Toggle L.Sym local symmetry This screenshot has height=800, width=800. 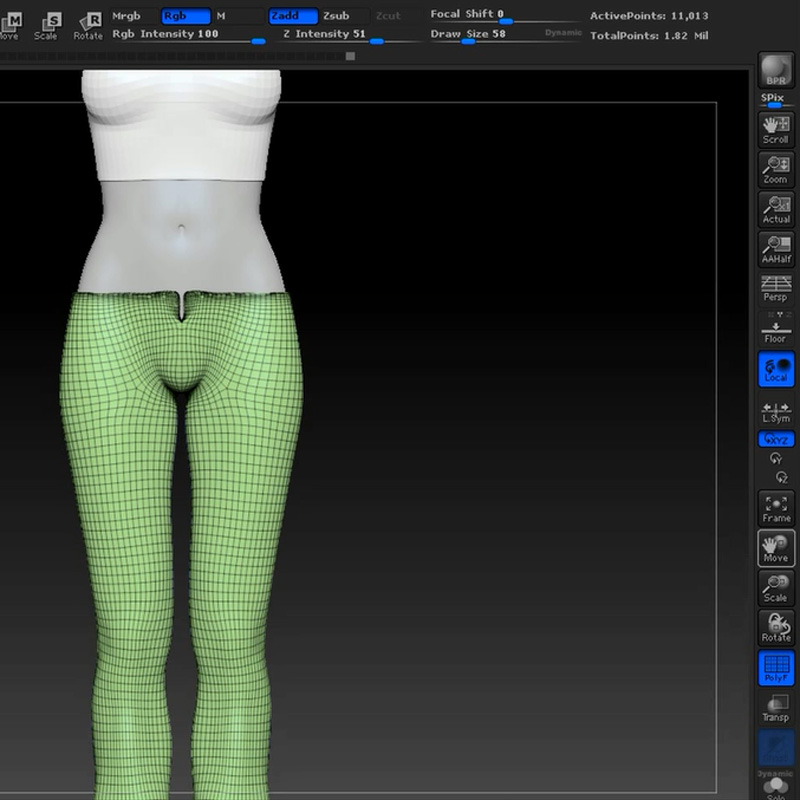point(776,412)
